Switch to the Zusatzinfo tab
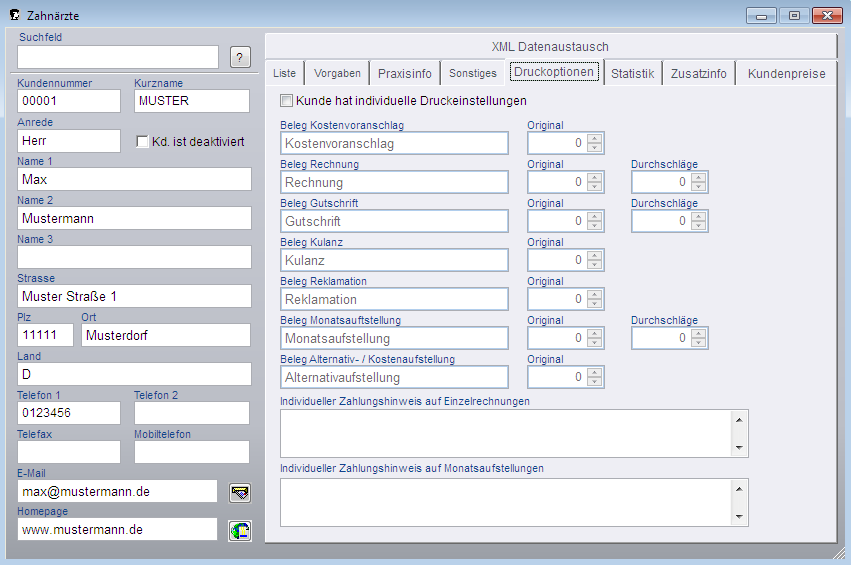 698,73
